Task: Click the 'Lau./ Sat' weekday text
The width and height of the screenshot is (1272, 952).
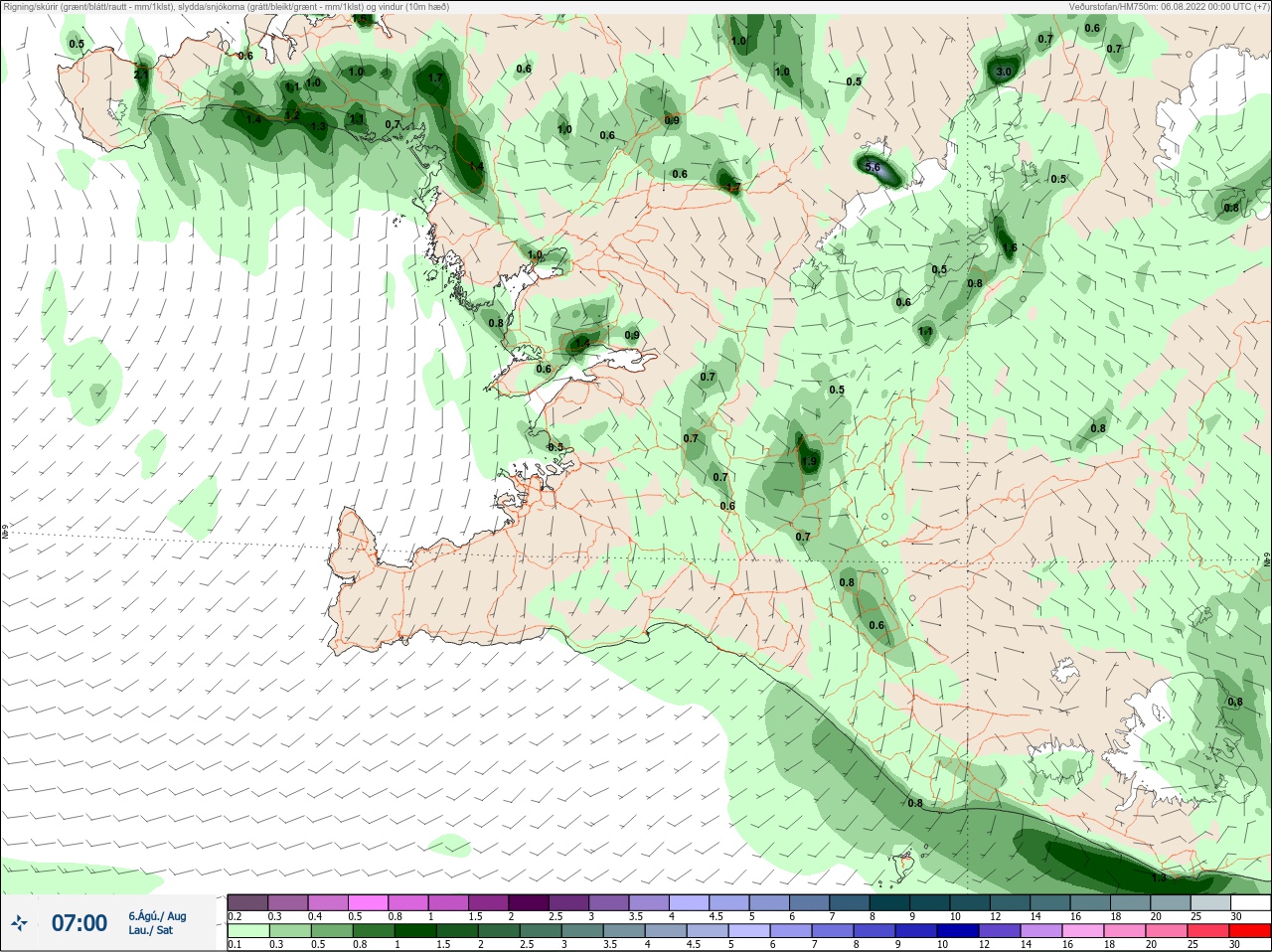Action: tap(150, 930)
